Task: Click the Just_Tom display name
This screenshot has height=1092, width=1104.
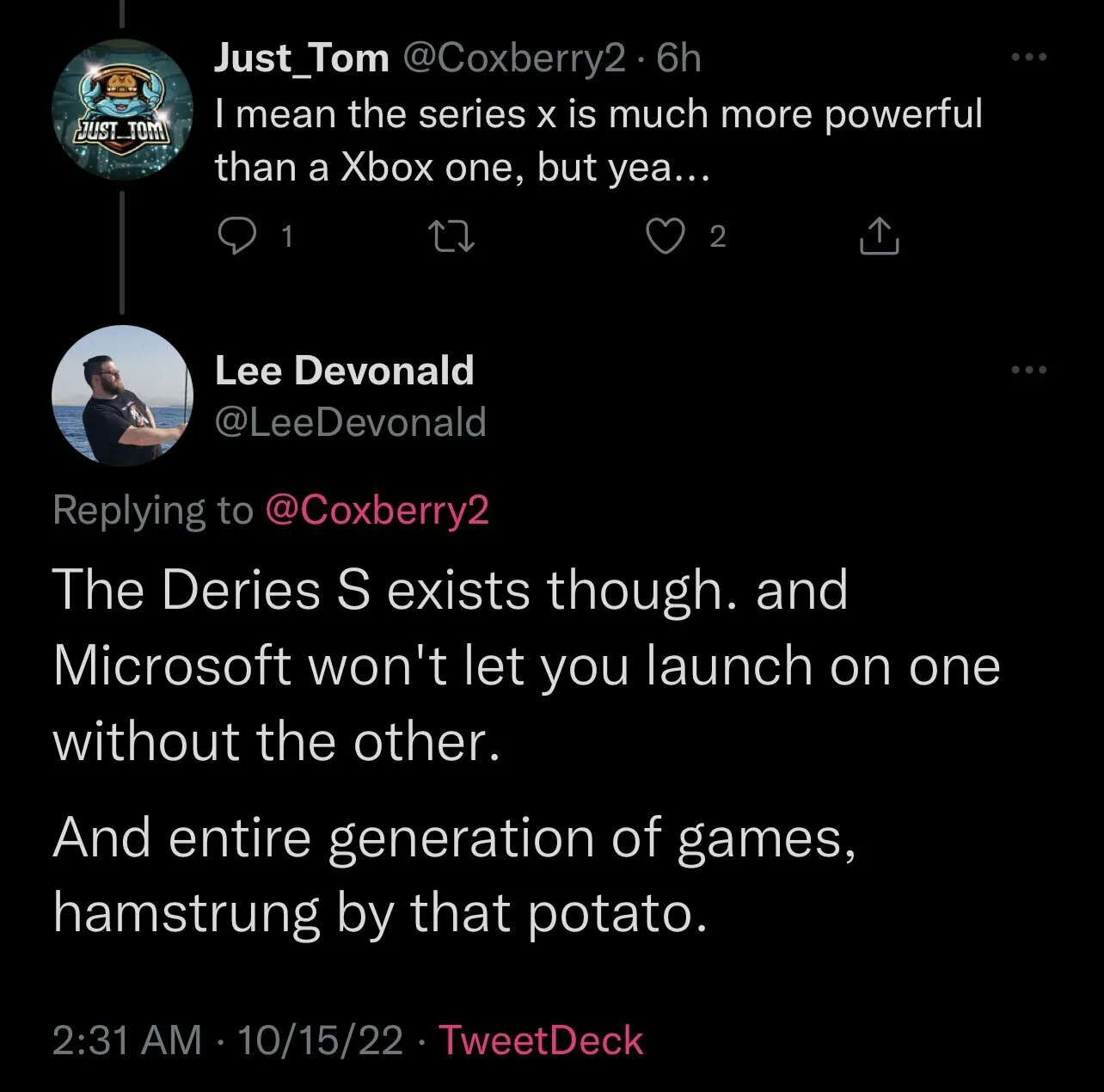Action: point(301,58)
